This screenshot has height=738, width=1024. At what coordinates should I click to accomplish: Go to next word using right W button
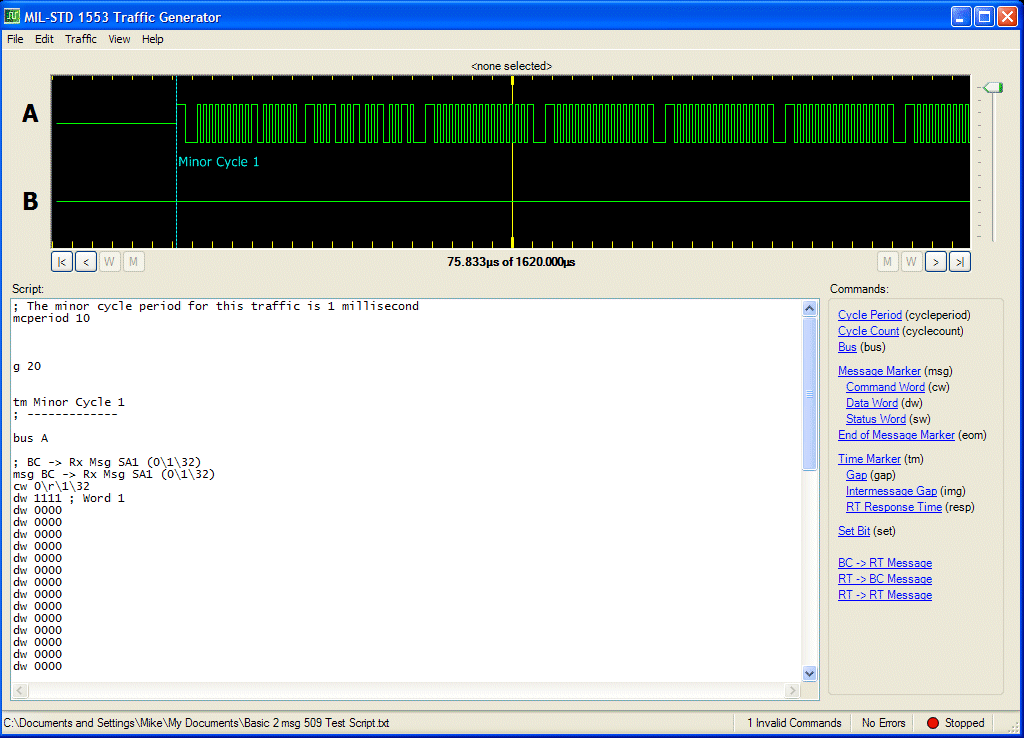tap(912, 262)
